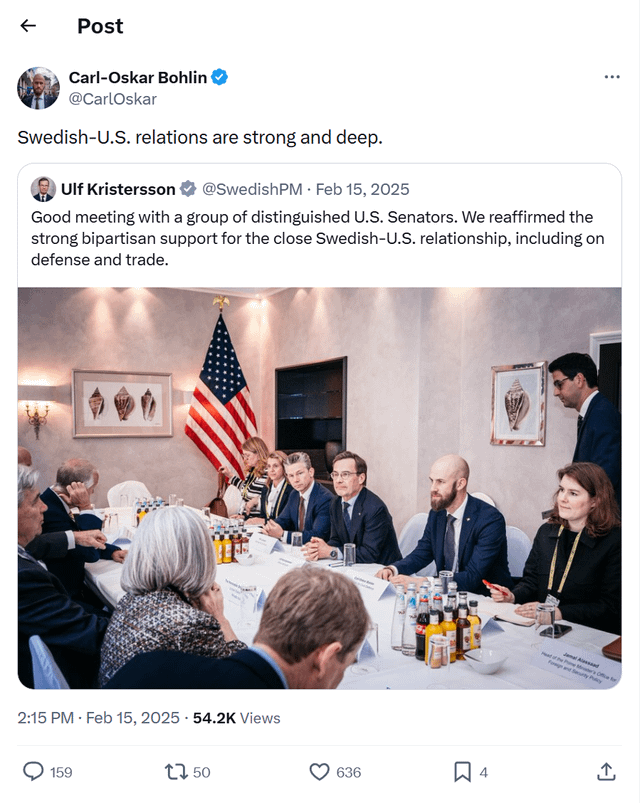Open the 2:15 PM Feb 15, 2025 timestamp

pyautogui.click(x=99, y=718)
